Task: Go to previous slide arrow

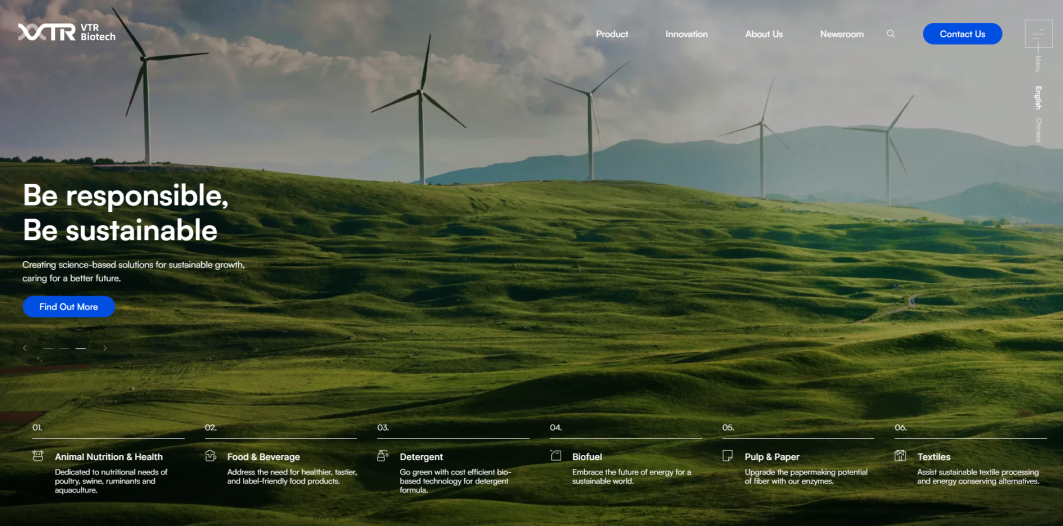Action: (25, 348)
